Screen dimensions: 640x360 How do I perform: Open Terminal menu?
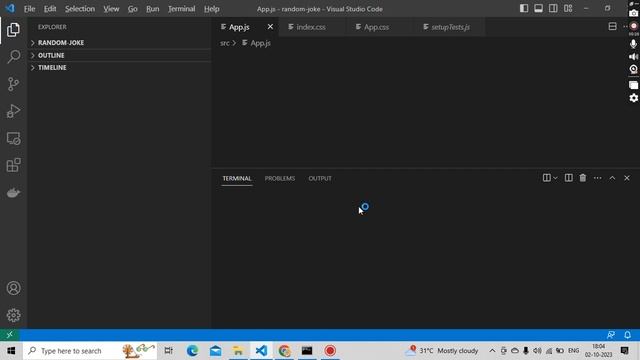point(182,9)
